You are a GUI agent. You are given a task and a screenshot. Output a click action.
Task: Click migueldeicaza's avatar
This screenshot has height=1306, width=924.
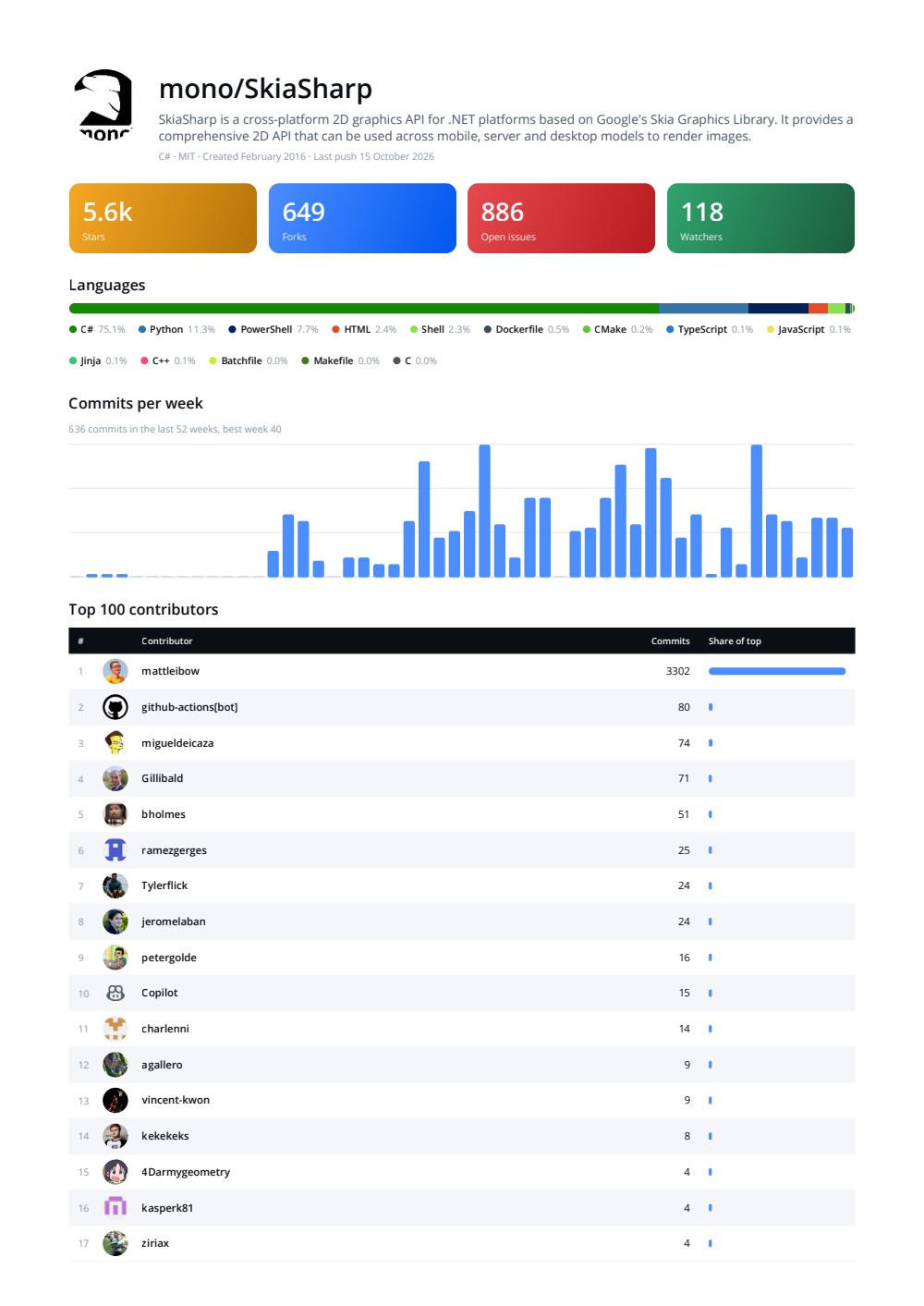[115, 743]
